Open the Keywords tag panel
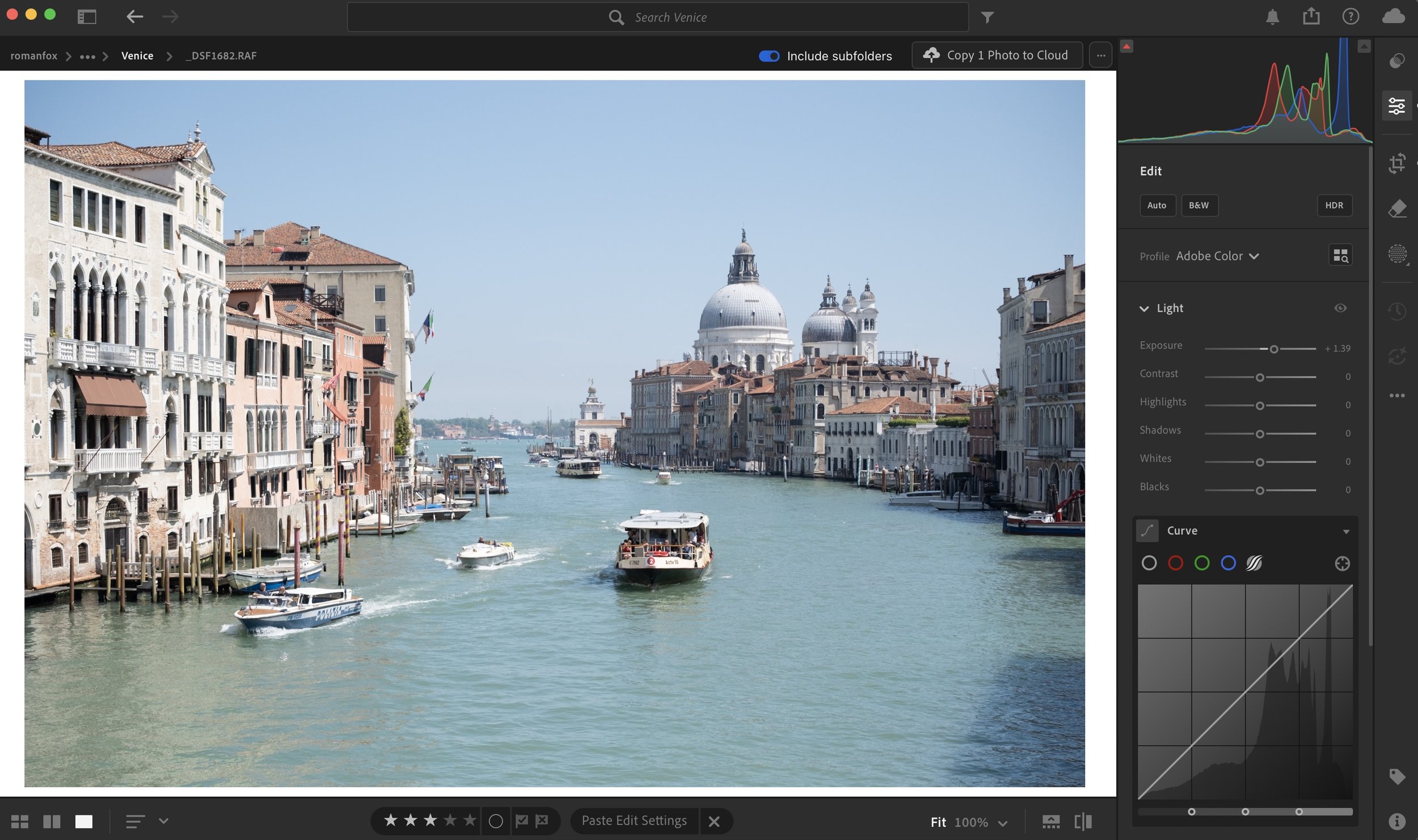 click(1396, 776)
